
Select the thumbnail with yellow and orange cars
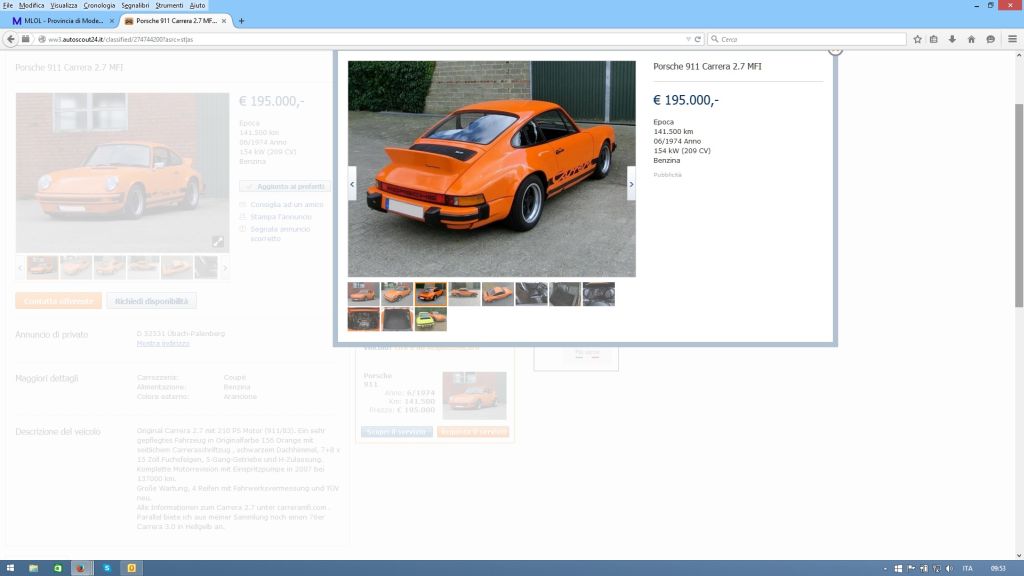[x=431, y=319]
